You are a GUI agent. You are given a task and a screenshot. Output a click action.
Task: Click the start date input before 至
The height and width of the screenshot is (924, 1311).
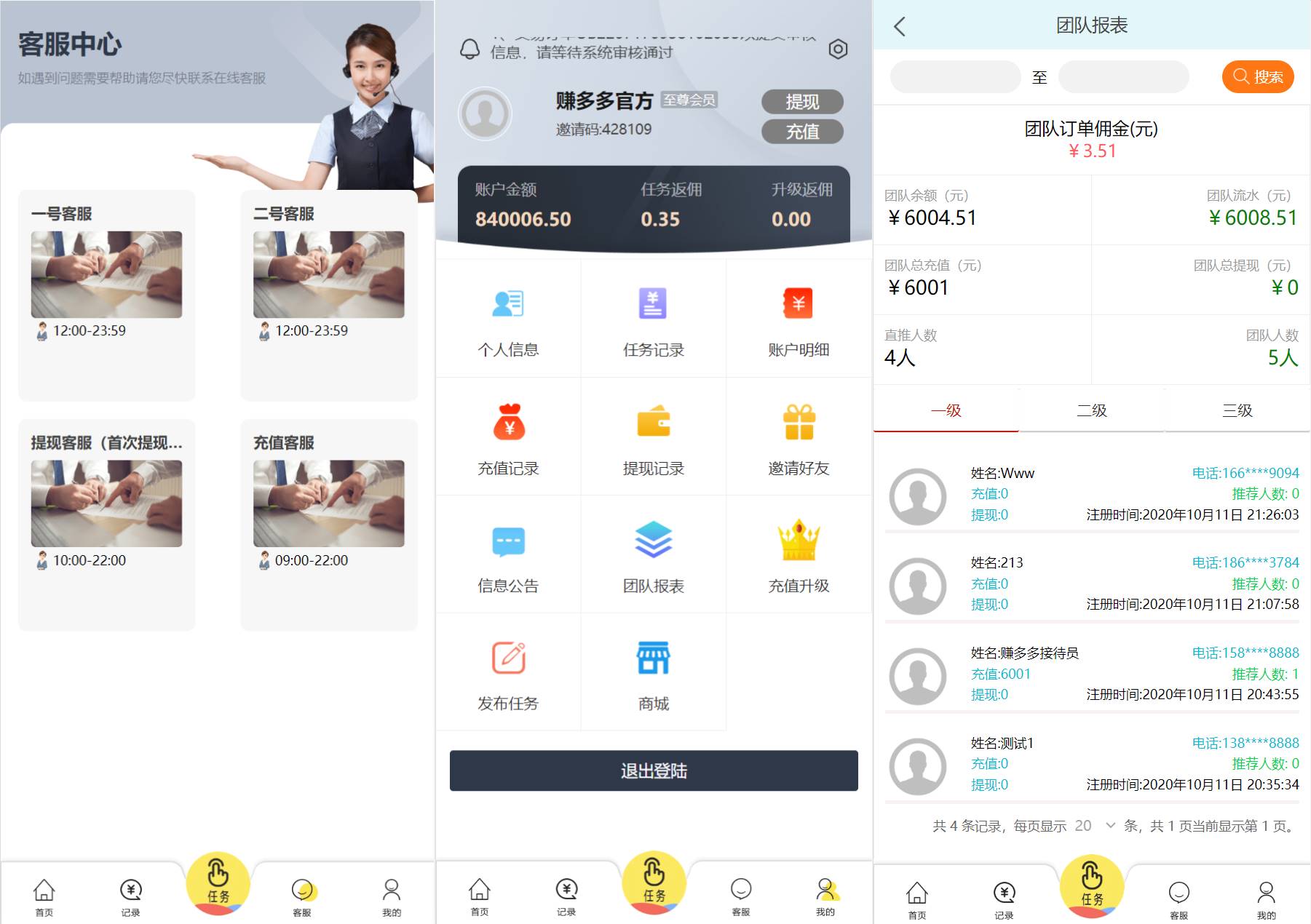pos(955,77)
